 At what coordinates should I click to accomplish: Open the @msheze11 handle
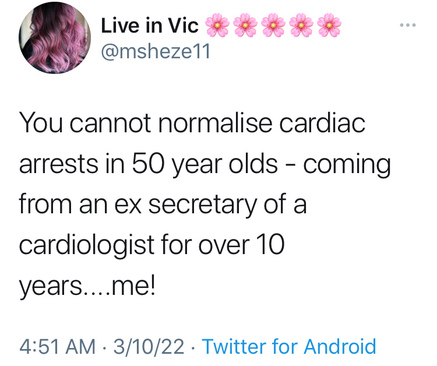pos(156,51)
